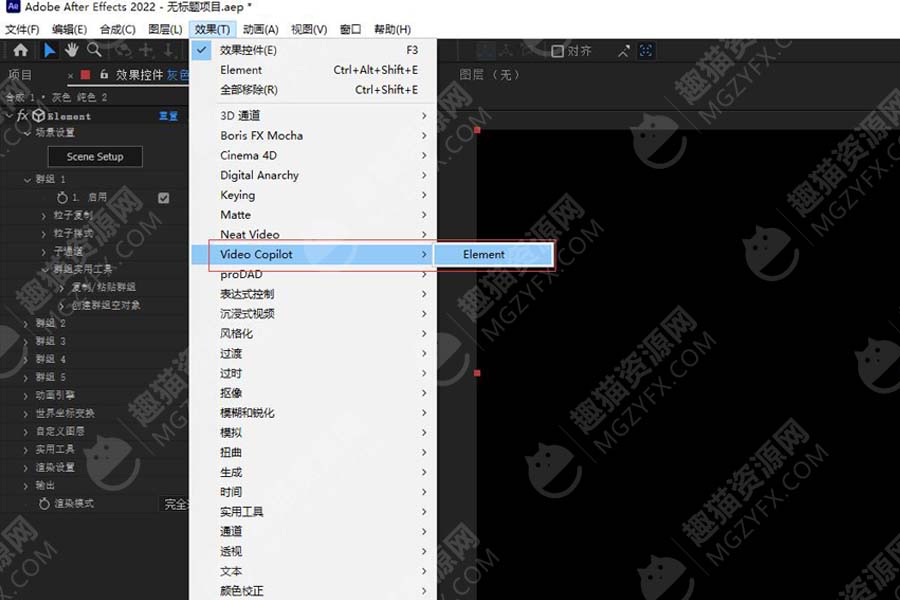900x600 pixels.
Task: Expand 世界坐标变换 group
Action: [26, 413]
